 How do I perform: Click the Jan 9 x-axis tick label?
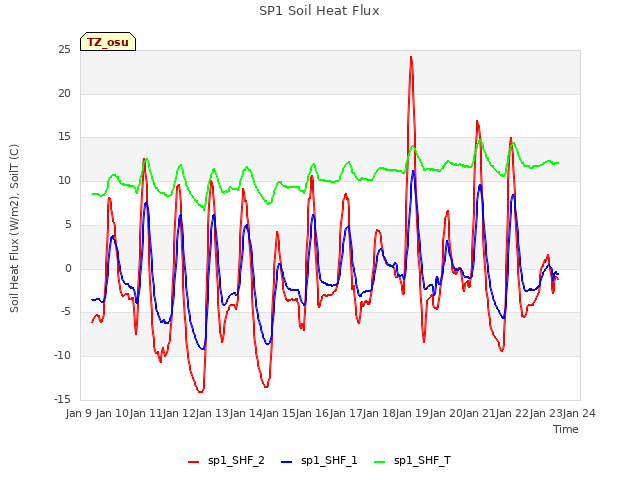tap(79, 413)
